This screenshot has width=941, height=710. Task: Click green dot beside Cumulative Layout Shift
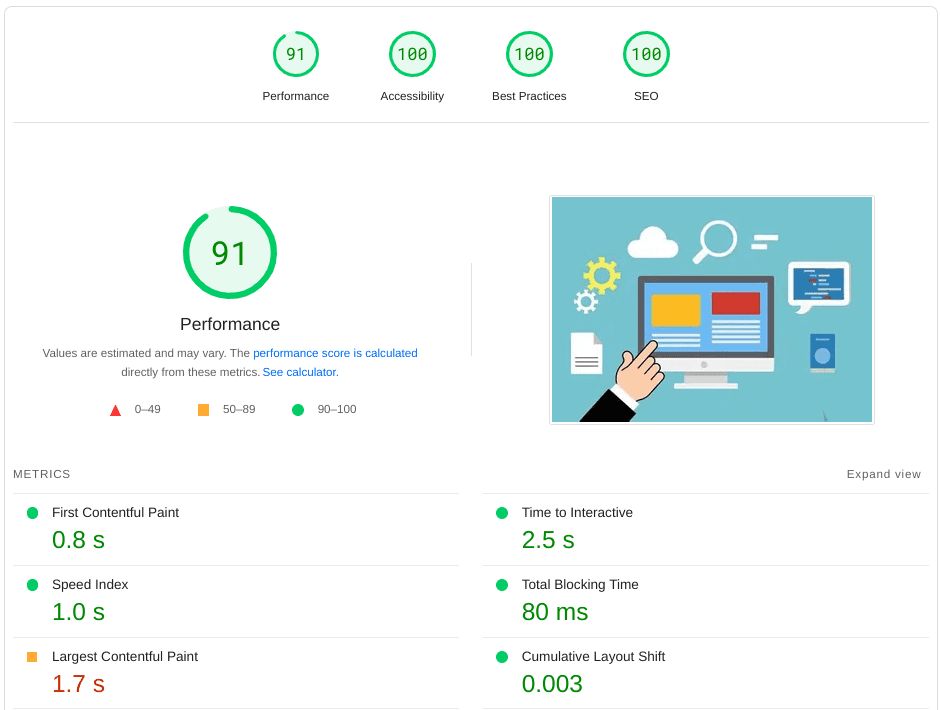(x=502, y=657)
